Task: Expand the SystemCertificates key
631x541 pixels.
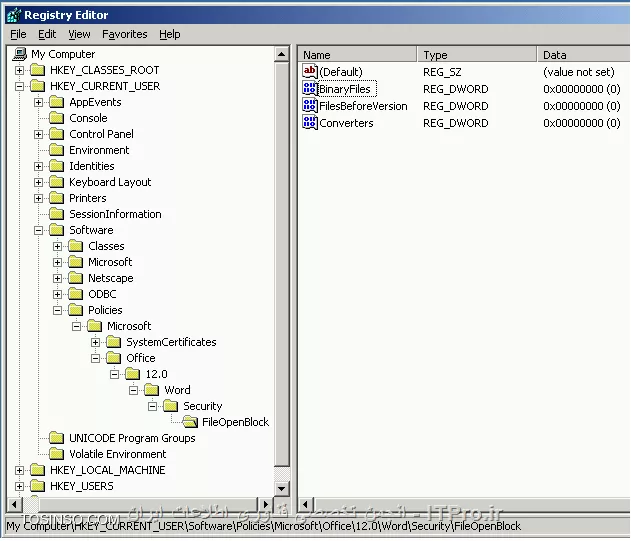Action: point(95,343)
